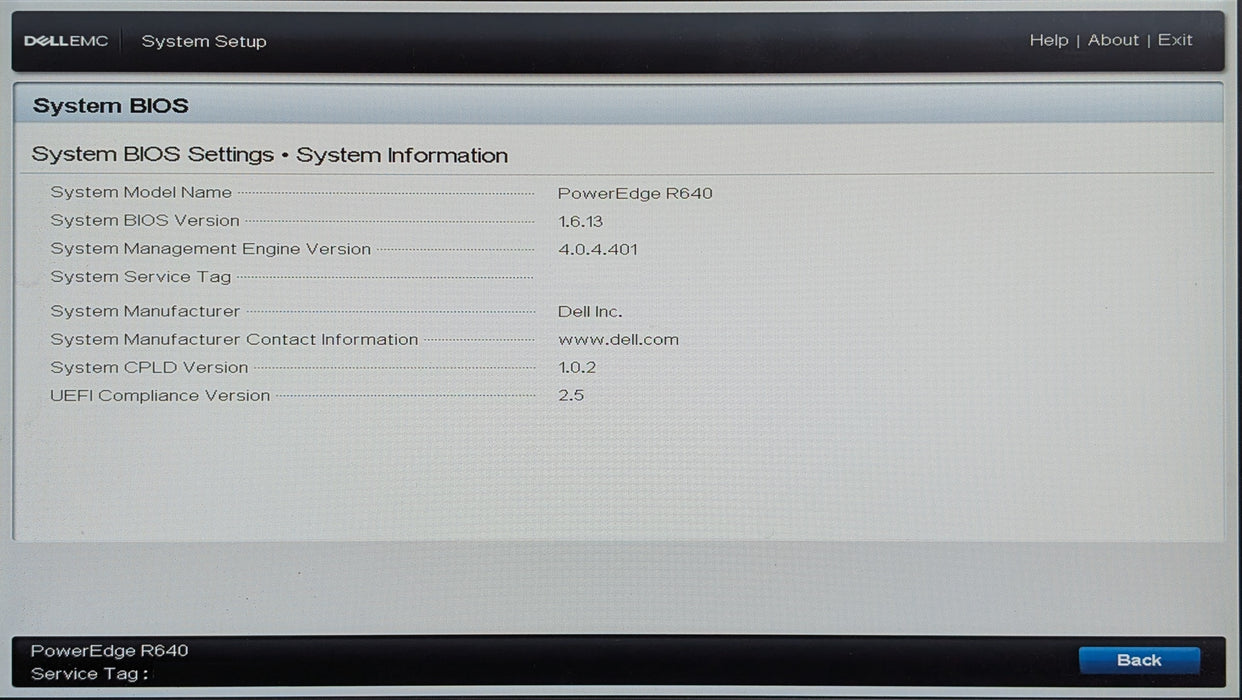Image resolution: width=1242 pixels, height=700 pixels.
Task: Click the Service Tag text in footer
Action: point(89,674)
